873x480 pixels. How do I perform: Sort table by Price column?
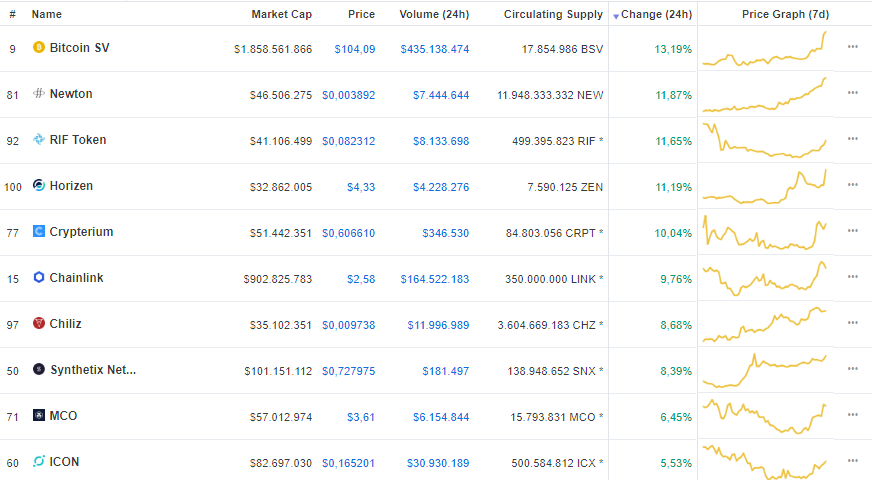click(x=361, y=14)
